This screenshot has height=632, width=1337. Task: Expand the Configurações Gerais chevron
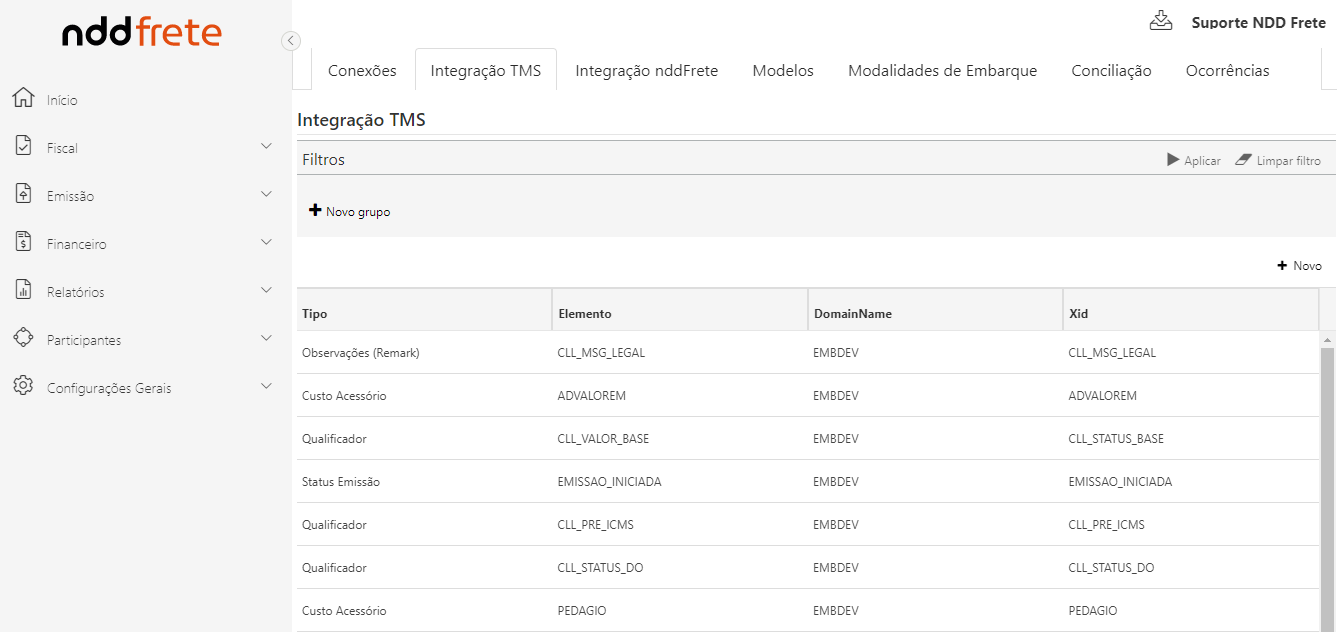click(x=266, y=387)
